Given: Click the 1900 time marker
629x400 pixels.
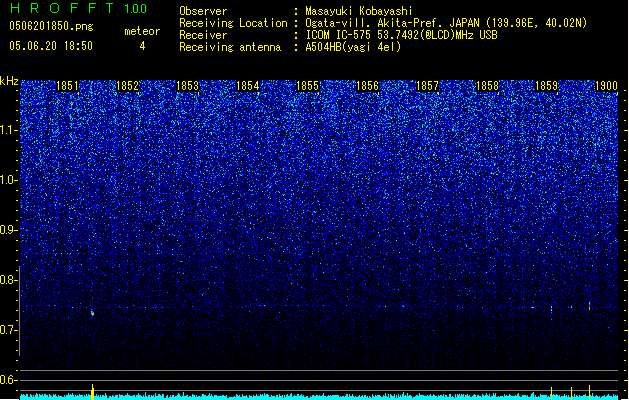Looking at the screenshot, I should (x=606, y=86).
